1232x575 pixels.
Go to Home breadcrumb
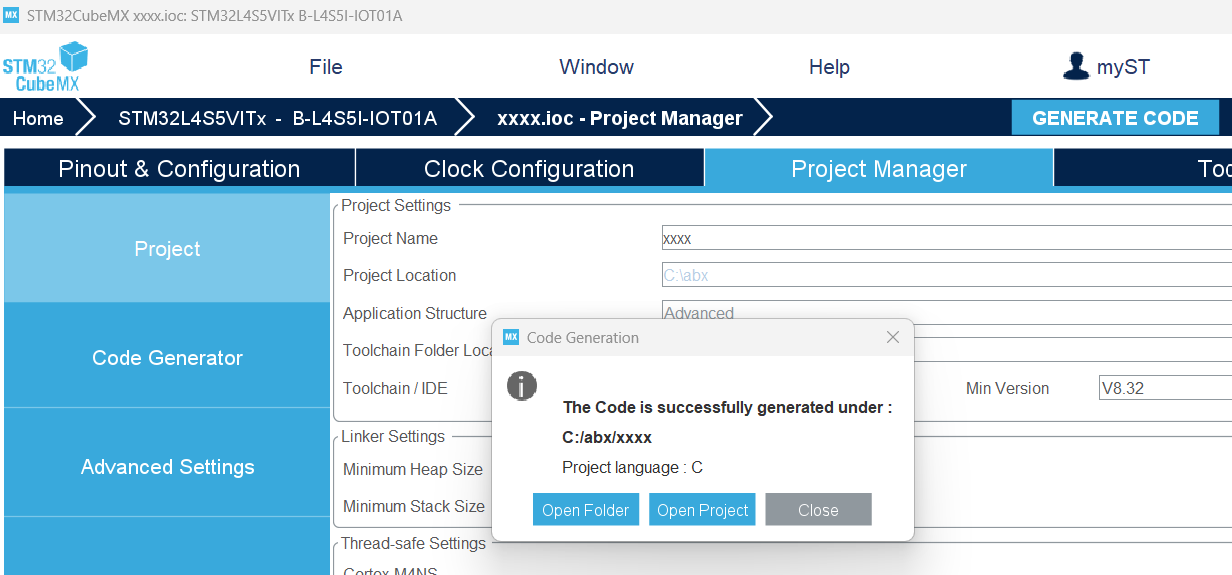pos(38,118)
